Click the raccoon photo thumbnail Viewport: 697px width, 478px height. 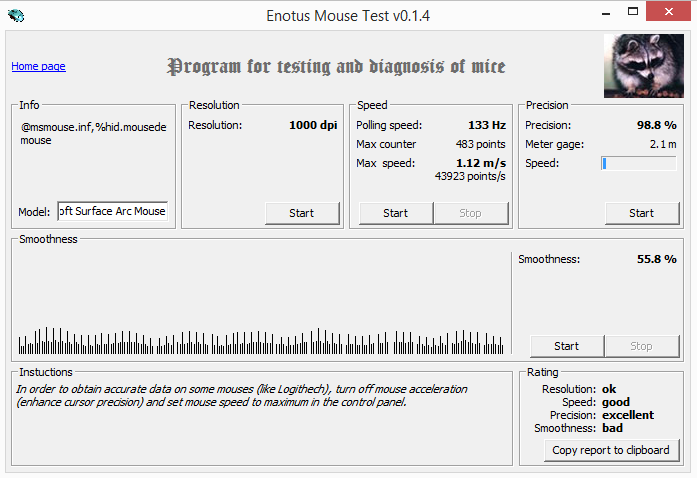[x=644, y=66]
